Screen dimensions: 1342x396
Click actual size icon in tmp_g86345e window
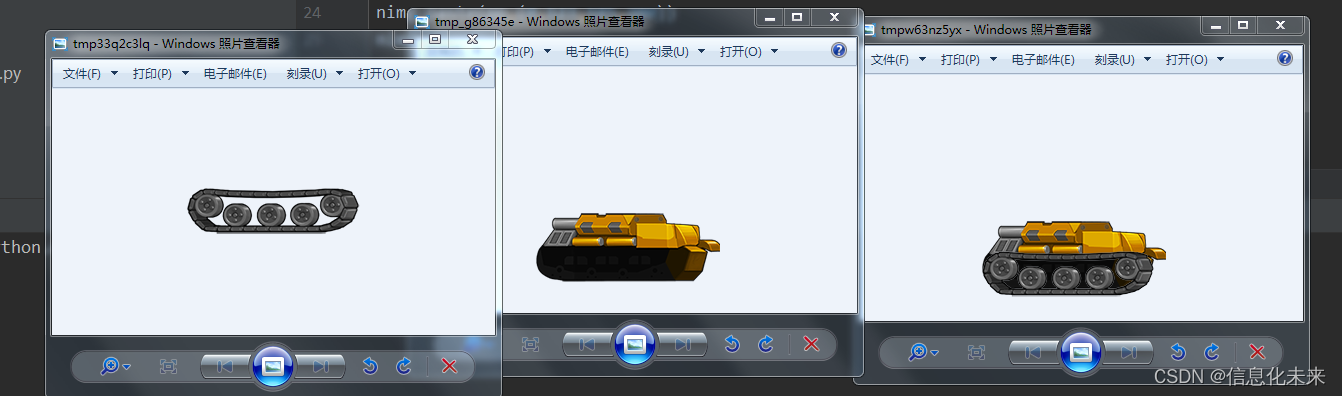531,345
